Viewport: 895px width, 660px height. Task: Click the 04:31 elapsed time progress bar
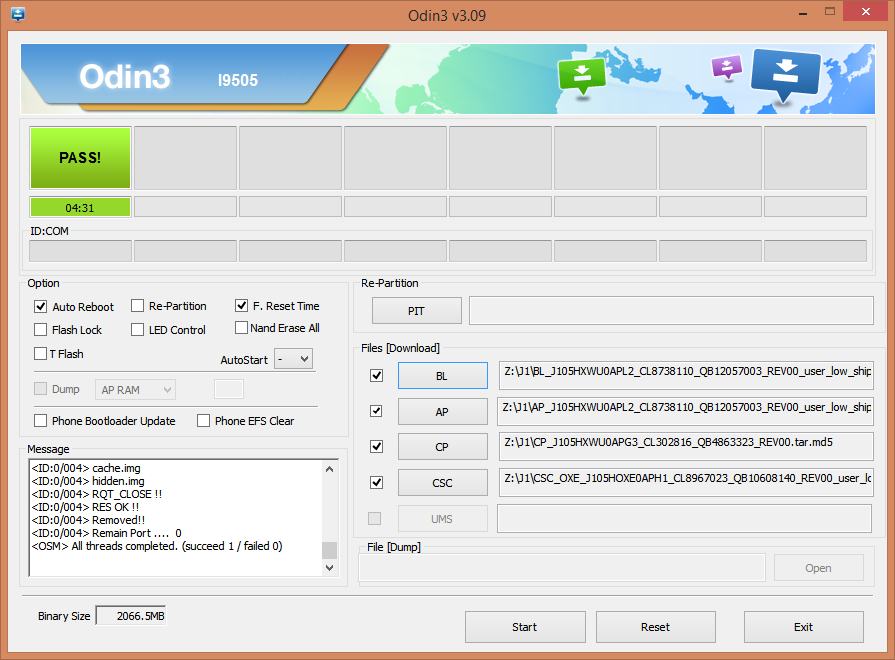pyautogui.click(x=80, y=207)
